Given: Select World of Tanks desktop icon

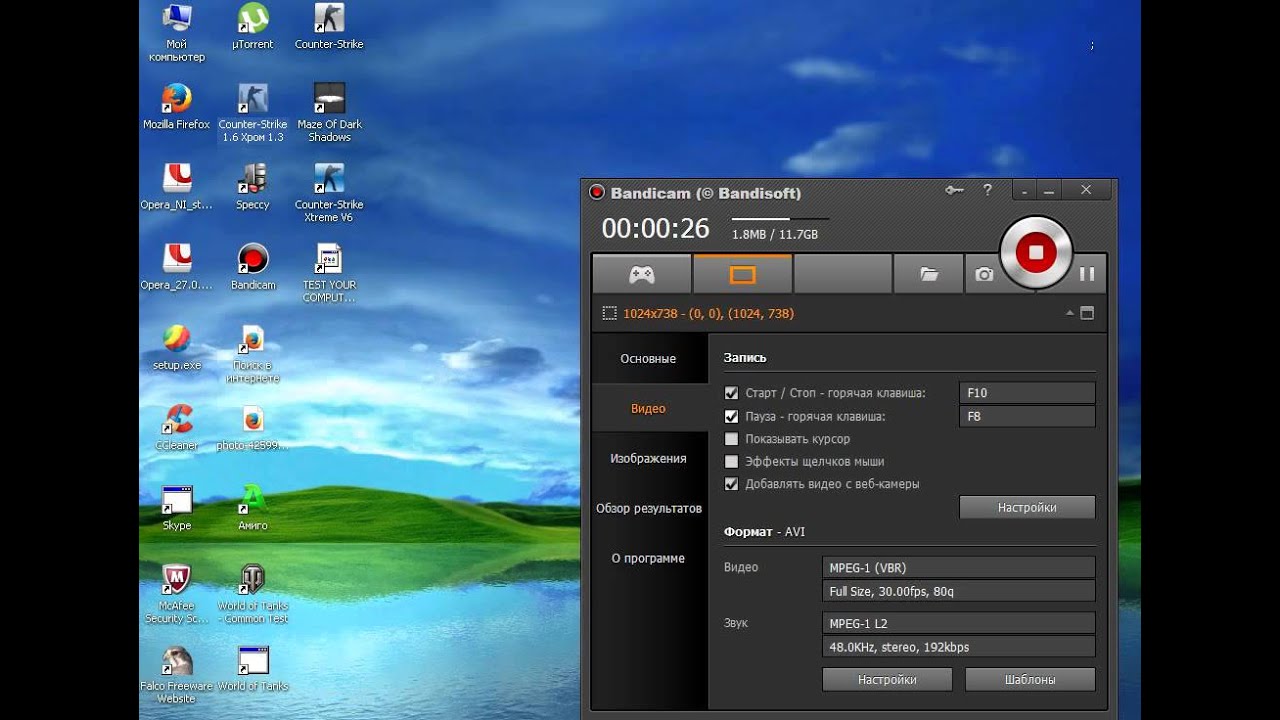Looking at the screenshot, I should (x=253, y=667).
